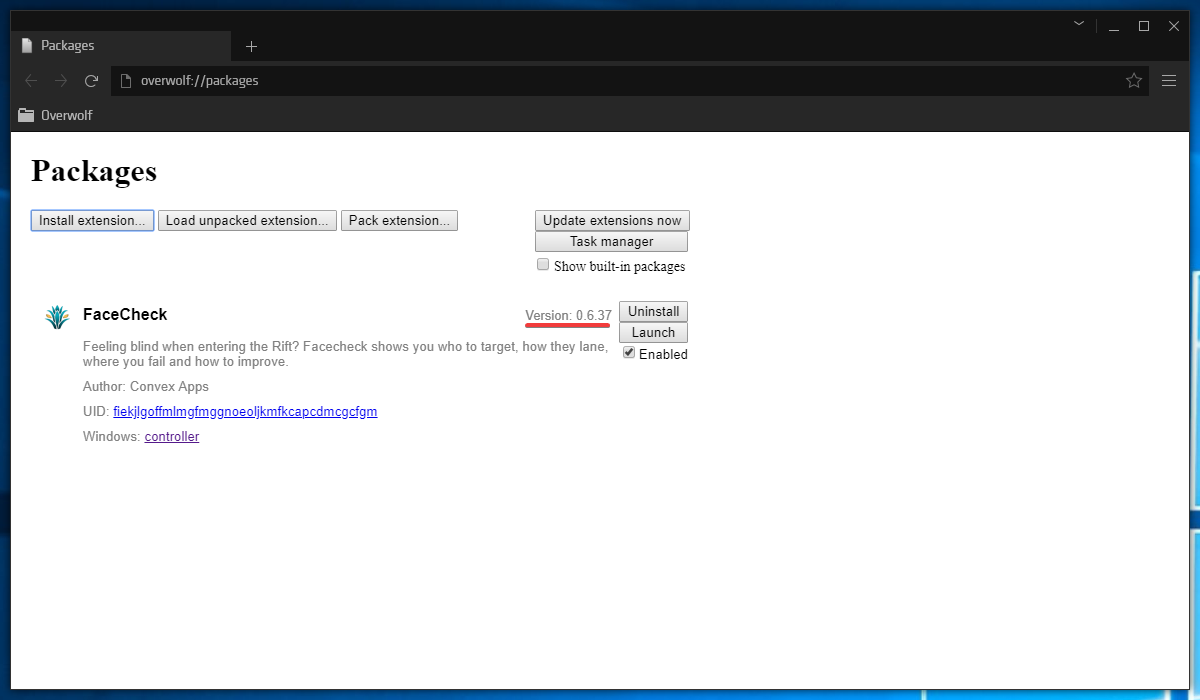Click the page icon in address bar
This screenshot has height=700, width=1200.
[126, 81]
